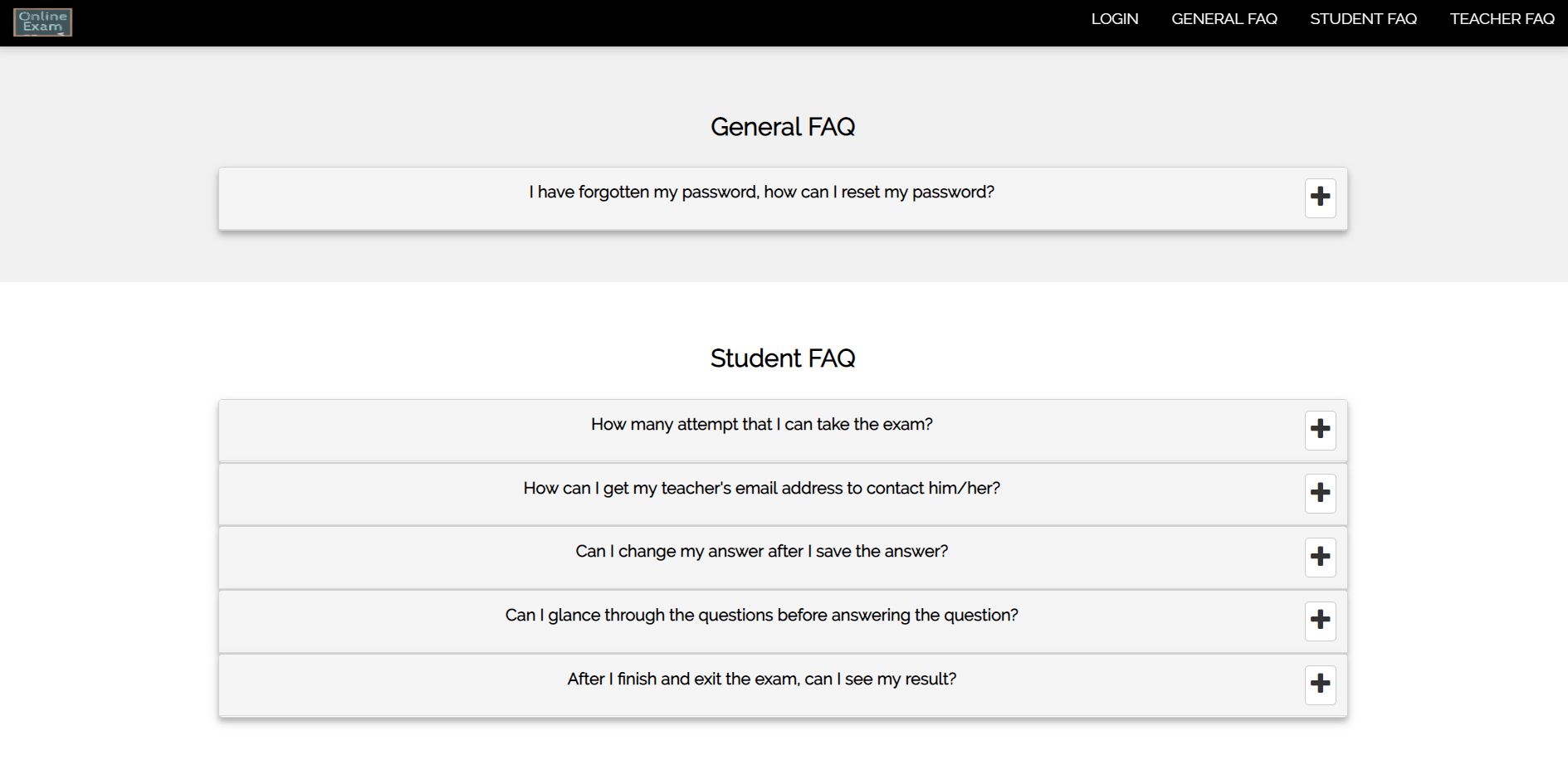Click plus icon for teacher's email question
The width and height of the screenshot is (1568, 760).
tap(1320, 493)
